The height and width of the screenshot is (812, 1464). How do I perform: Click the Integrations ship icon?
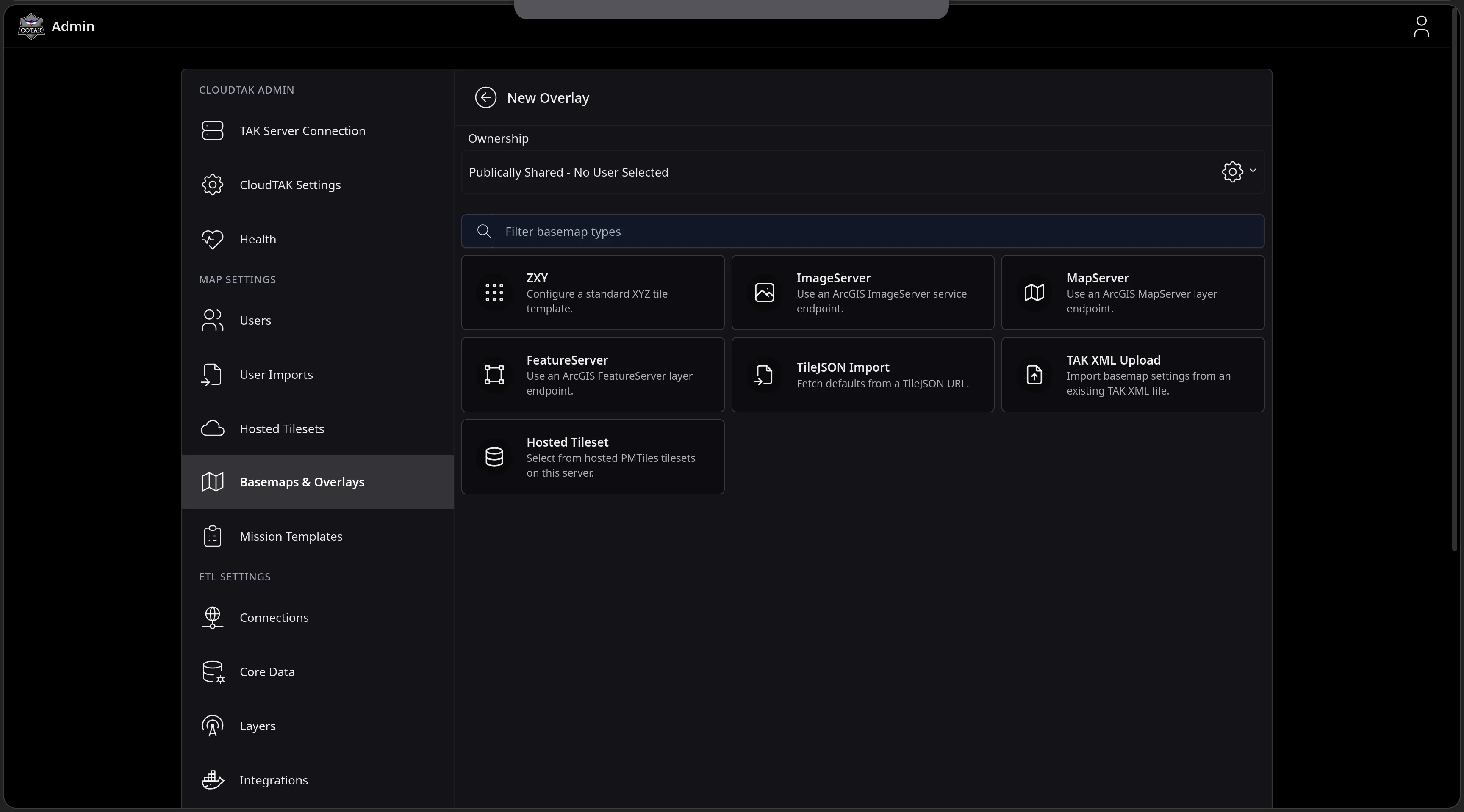[x=213, y=780]
